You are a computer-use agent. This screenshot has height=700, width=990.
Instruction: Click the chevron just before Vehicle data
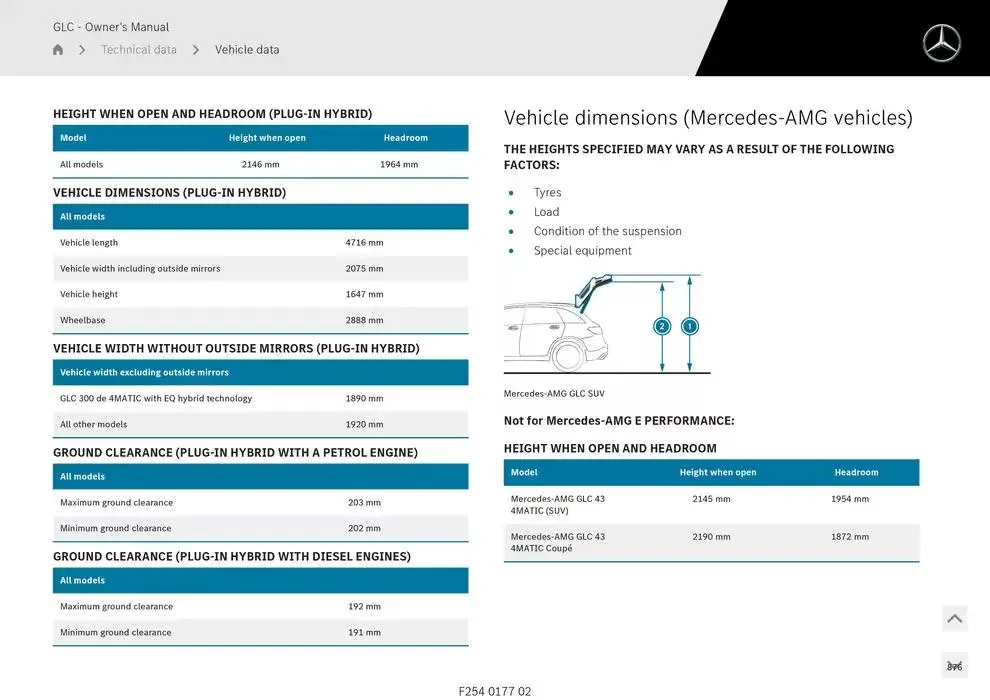196,50
